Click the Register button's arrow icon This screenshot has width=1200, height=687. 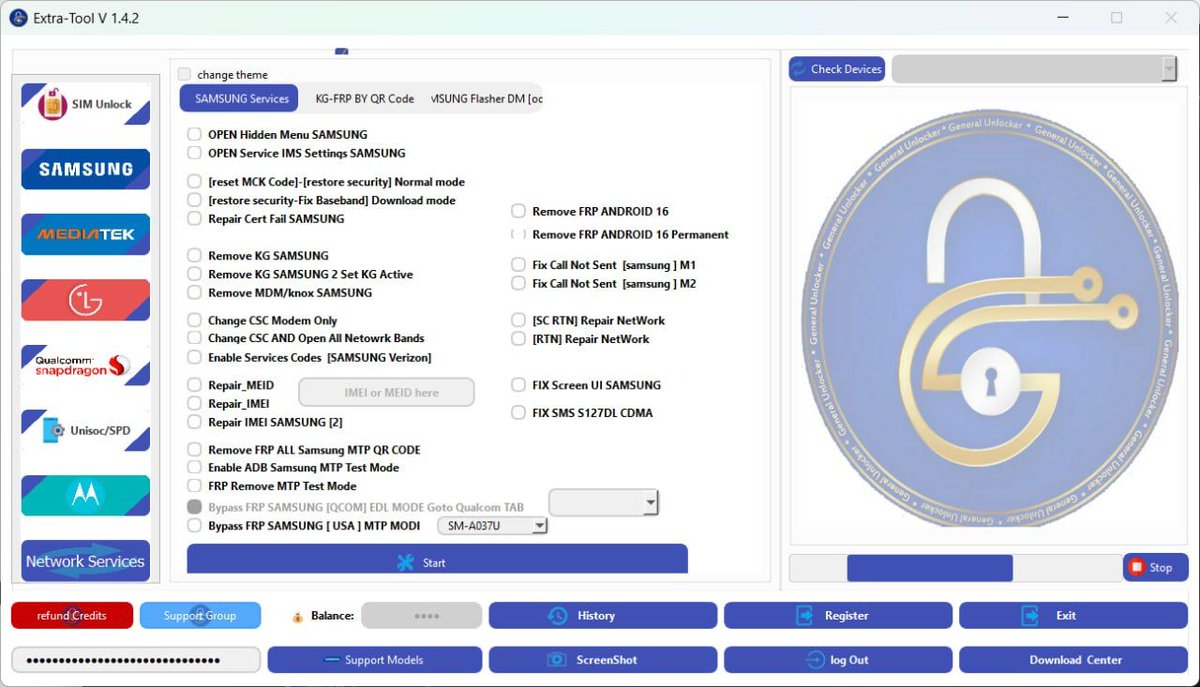pos(805,615)
